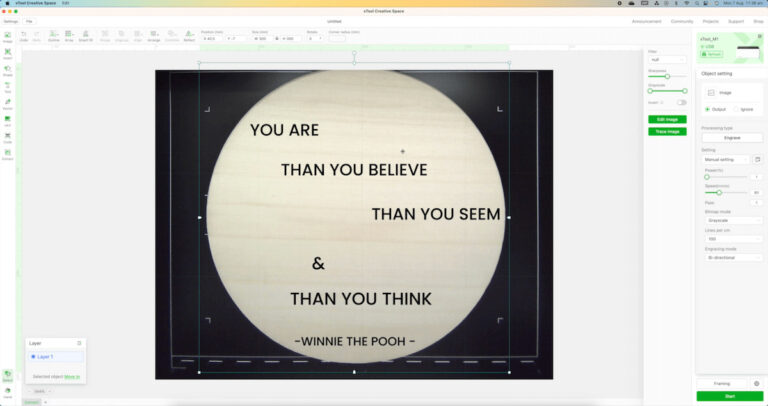Open the Engraving mode Bi-directional dropdown
The width and height of the screenshot is (768, 406).
733,257
